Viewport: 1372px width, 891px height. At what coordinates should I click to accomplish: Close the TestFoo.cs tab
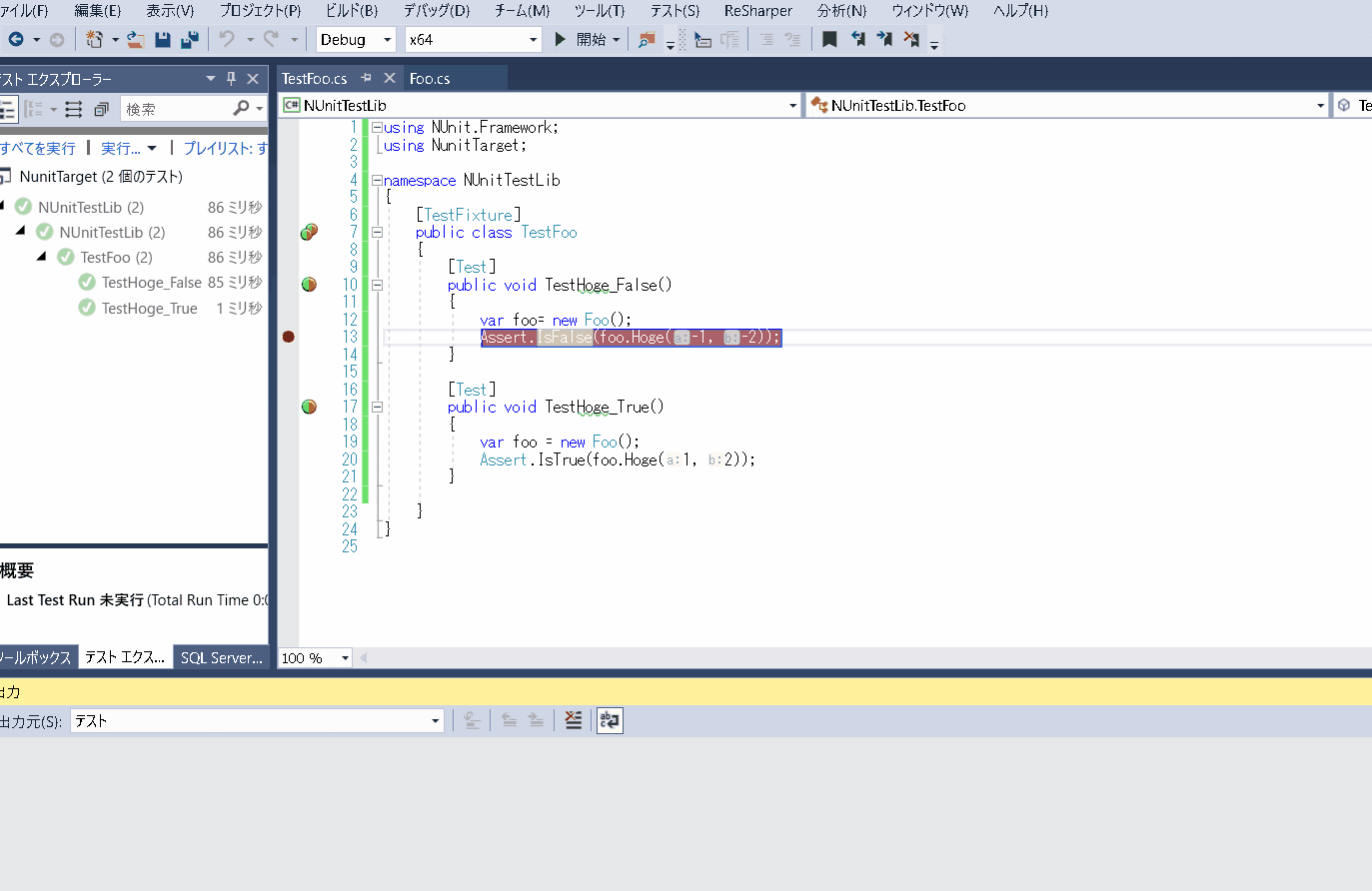point(390,78)
